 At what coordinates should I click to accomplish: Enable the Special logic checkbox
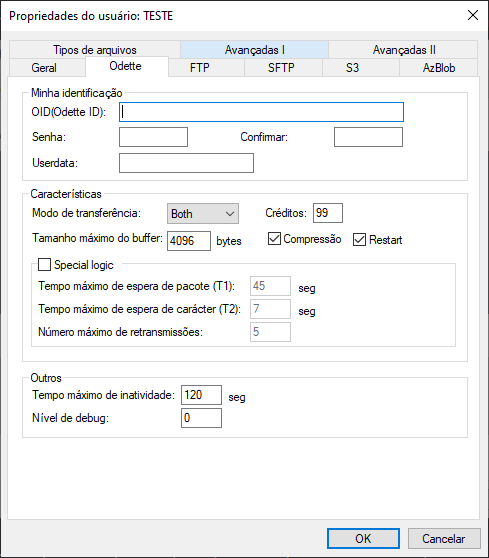pyautogui.click(x=44, y=265)
